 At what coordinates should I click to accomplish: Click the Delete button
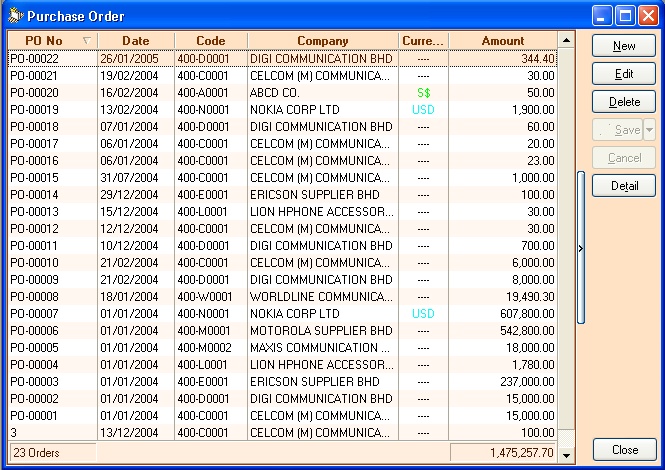point(623,102)
